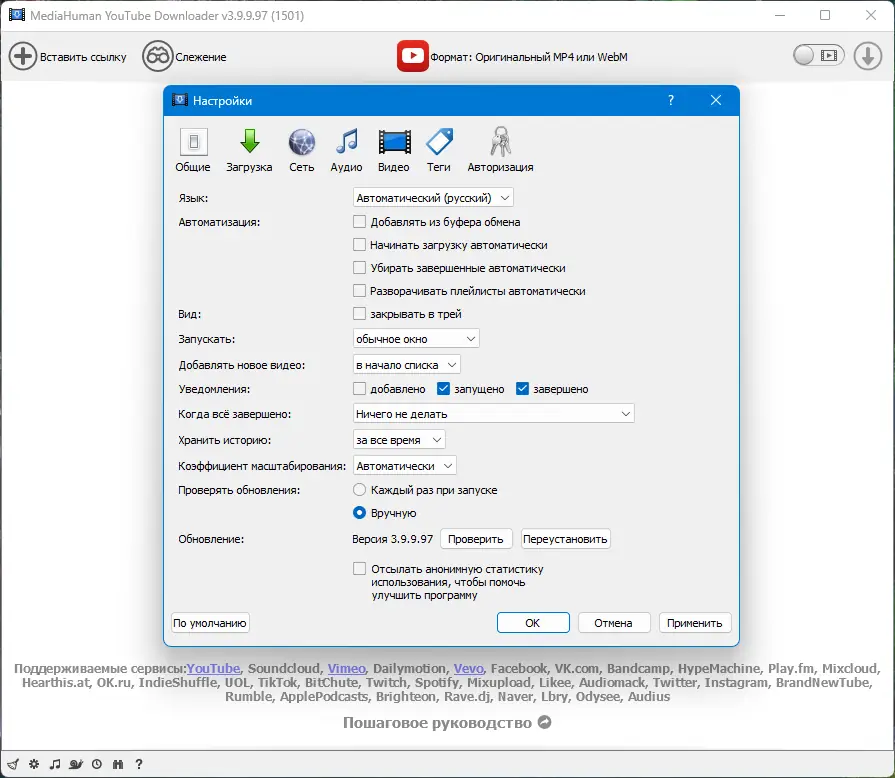
Task: Click the Версия 3.9.9.97 text
Action: [x=393, y=539]
